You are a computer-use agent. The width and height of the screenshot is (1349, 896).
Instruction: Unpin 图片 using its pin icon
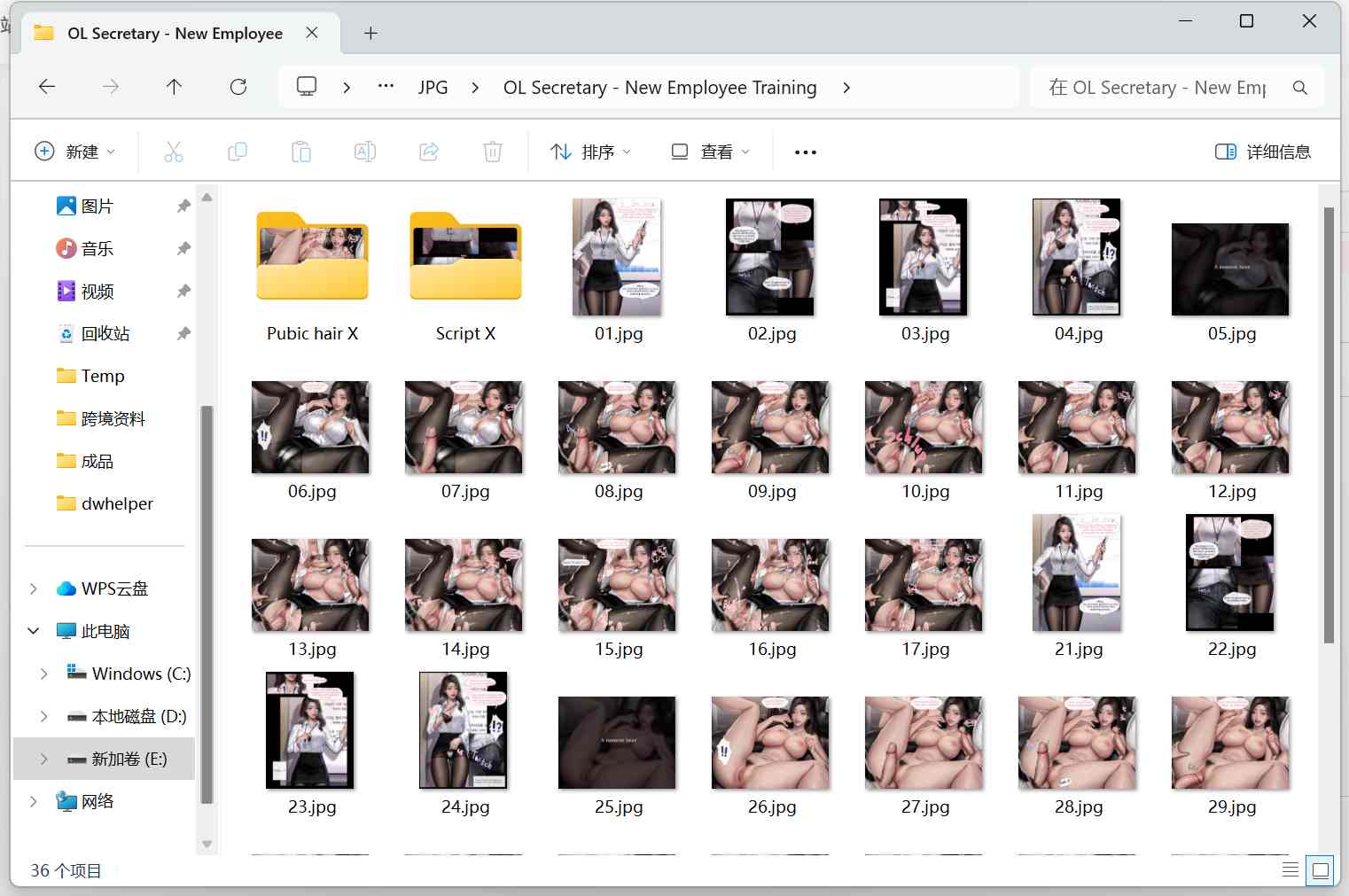pyautogui.click(x=183, y=206)
